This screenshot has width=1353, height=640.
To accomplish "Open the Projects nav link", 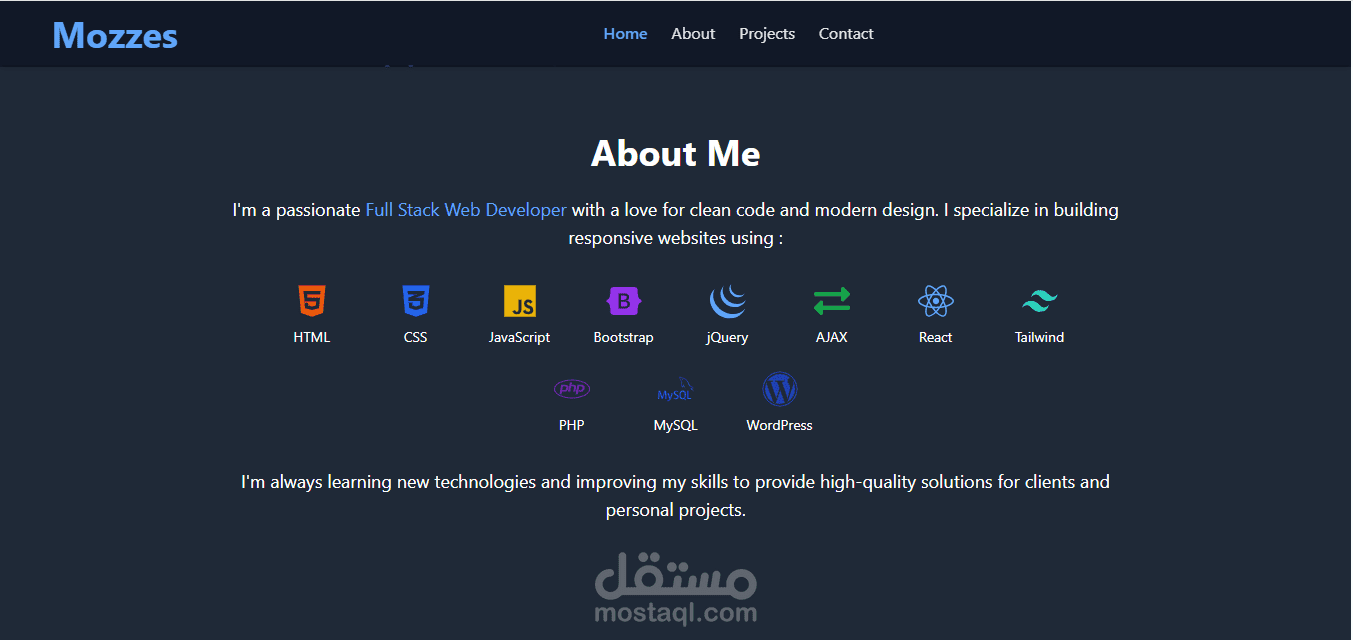I will (767, 34).
